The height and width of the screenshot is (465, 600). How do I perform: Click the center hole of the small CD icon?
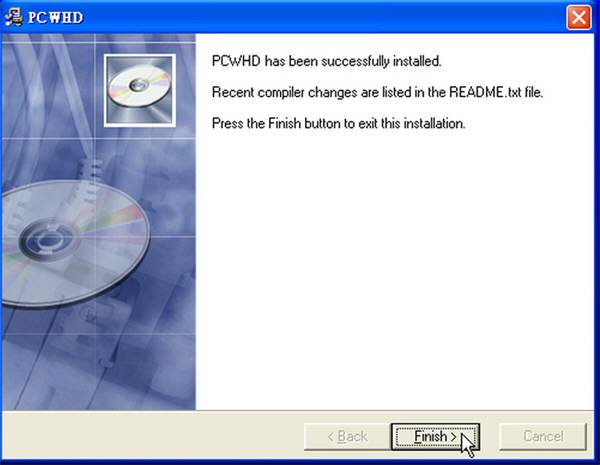(x=139, y=85)
